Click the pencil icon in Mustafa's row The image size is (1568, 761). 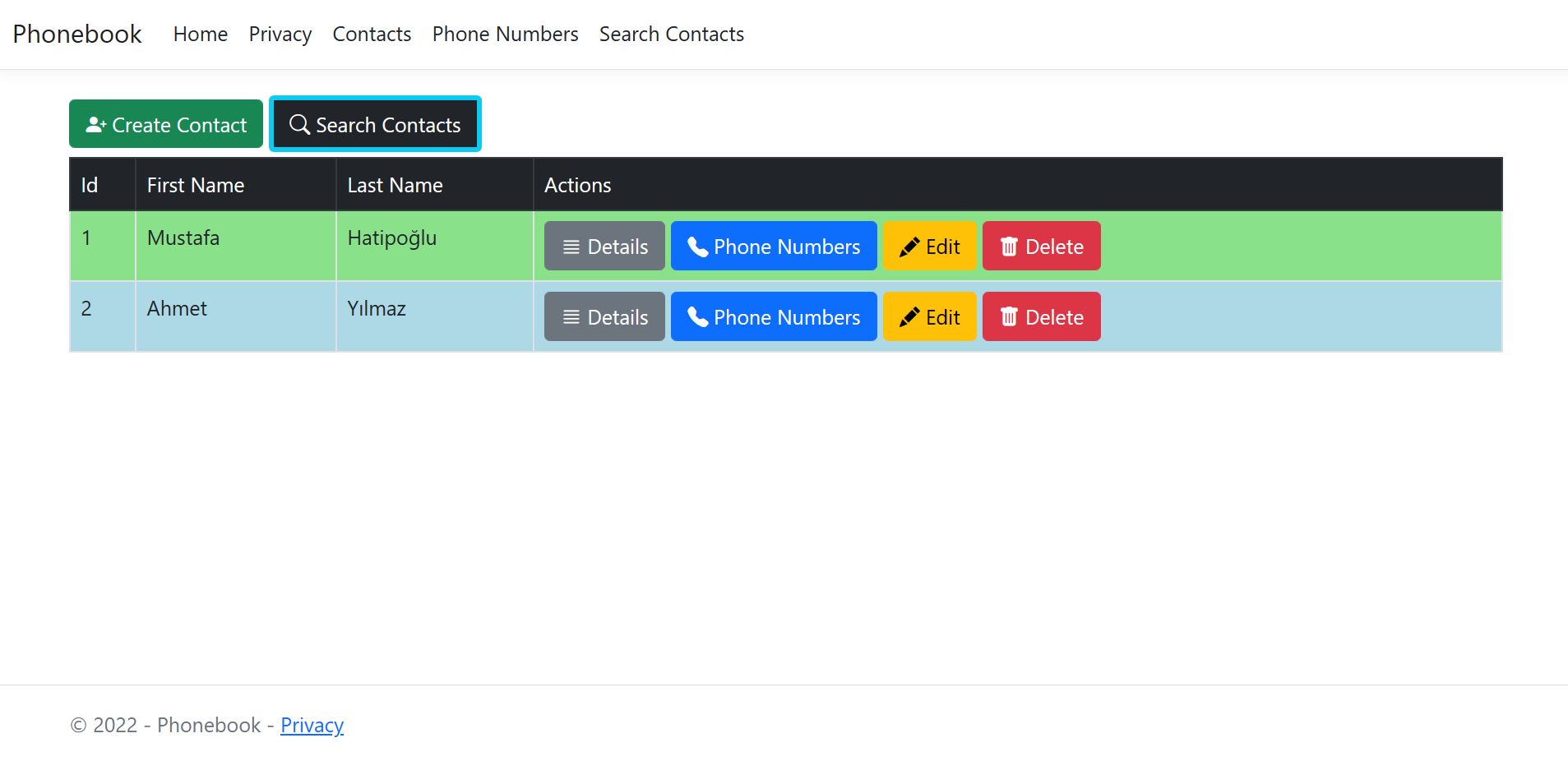click(x=909, y=247)
